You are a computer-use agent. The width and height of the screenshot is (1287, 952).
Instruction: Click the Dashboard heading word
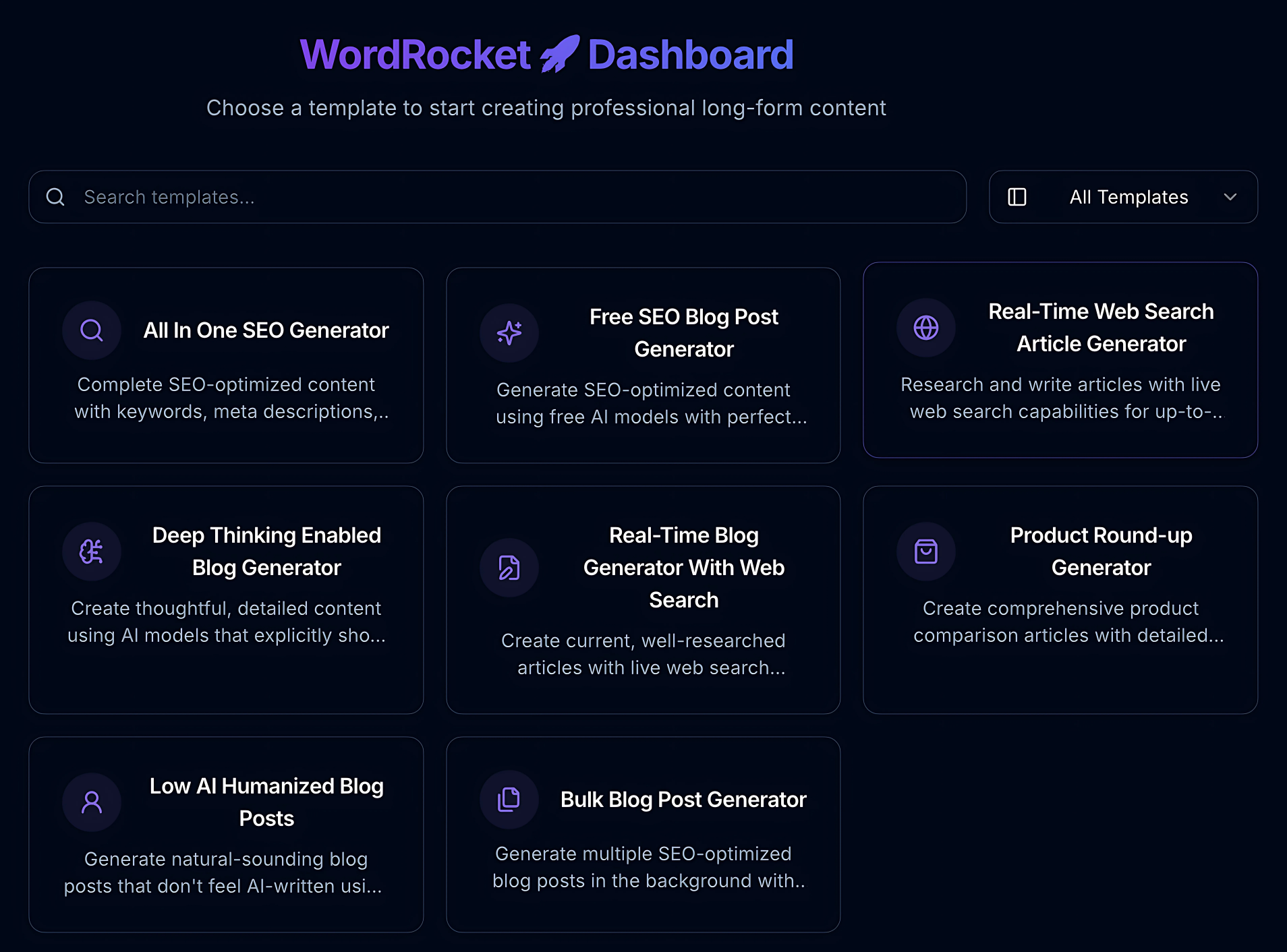[x=691, y=54]
